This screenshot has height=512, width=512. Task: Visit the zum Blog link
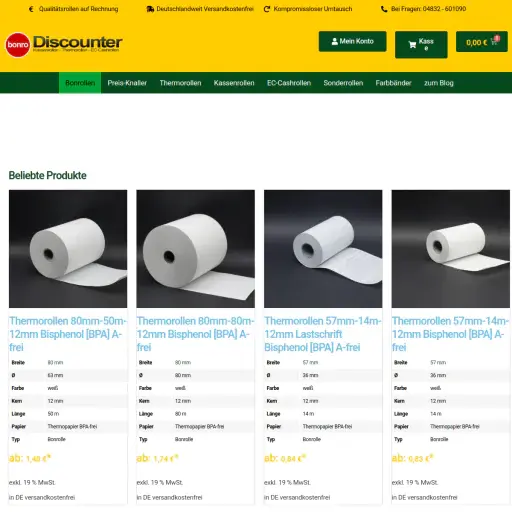point(439,83)
